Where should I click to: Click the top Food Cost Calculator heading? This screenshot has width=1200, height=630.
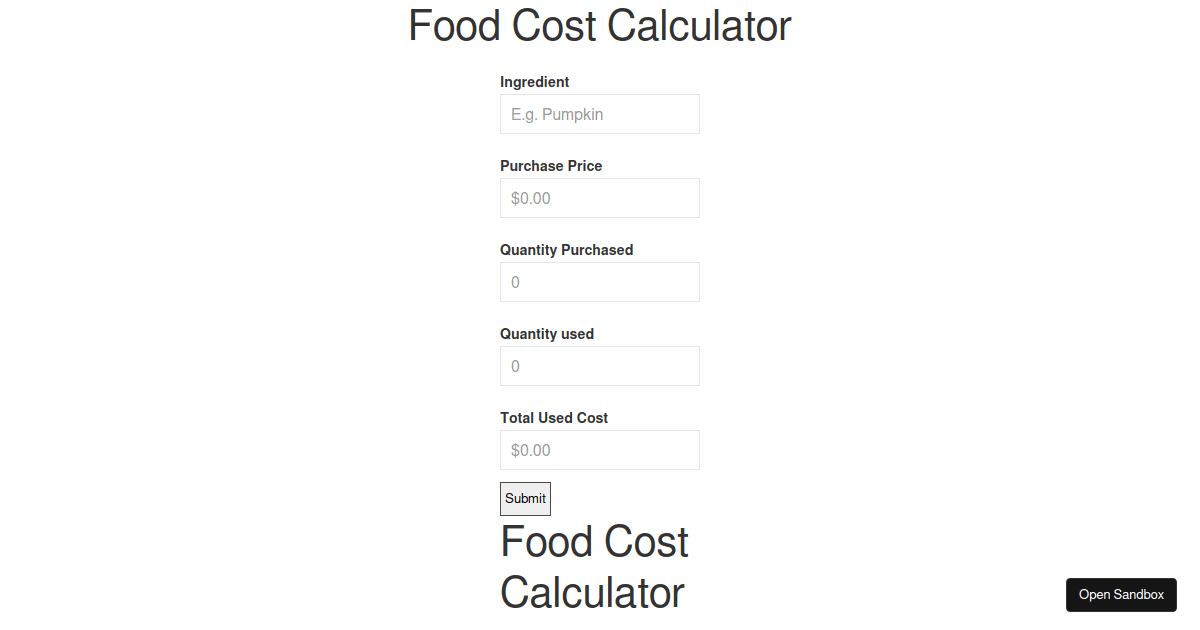600,26
